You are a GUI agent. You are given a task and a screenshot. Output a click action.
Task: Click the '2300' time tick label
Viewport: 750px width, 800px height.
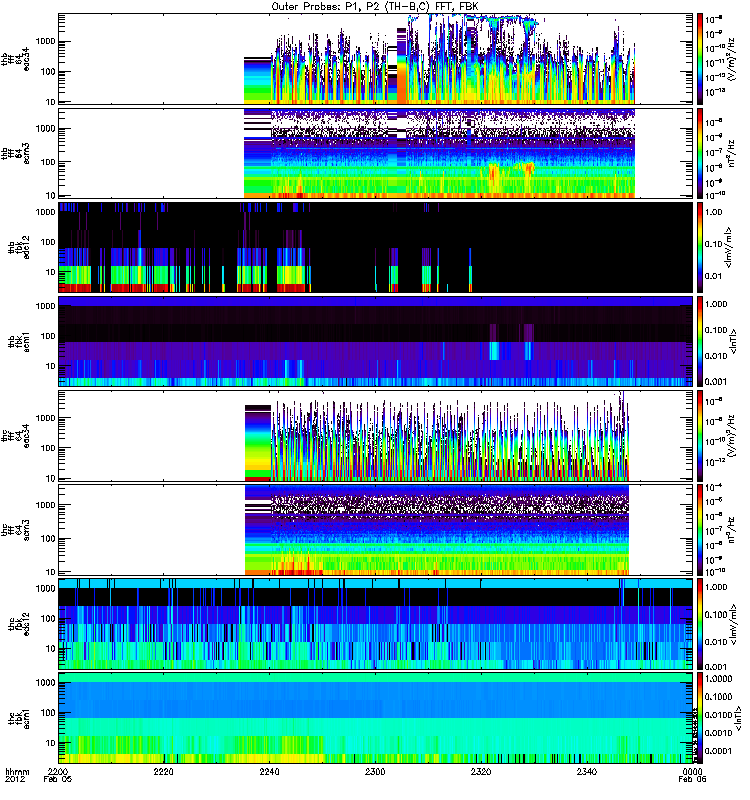click(375, 771)
